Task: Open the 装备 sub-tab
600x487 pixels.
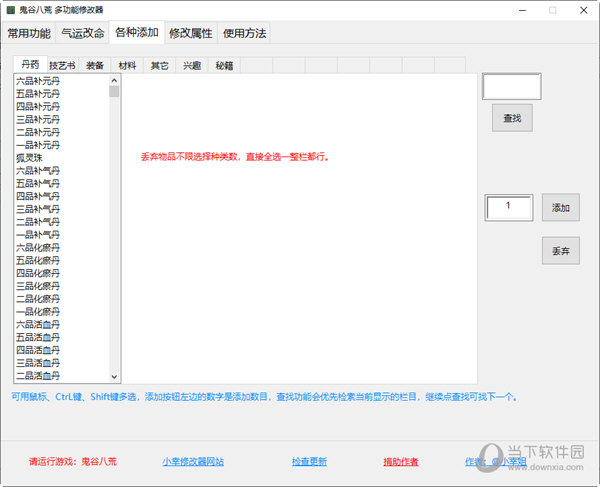Action: [x=95, y=65]
